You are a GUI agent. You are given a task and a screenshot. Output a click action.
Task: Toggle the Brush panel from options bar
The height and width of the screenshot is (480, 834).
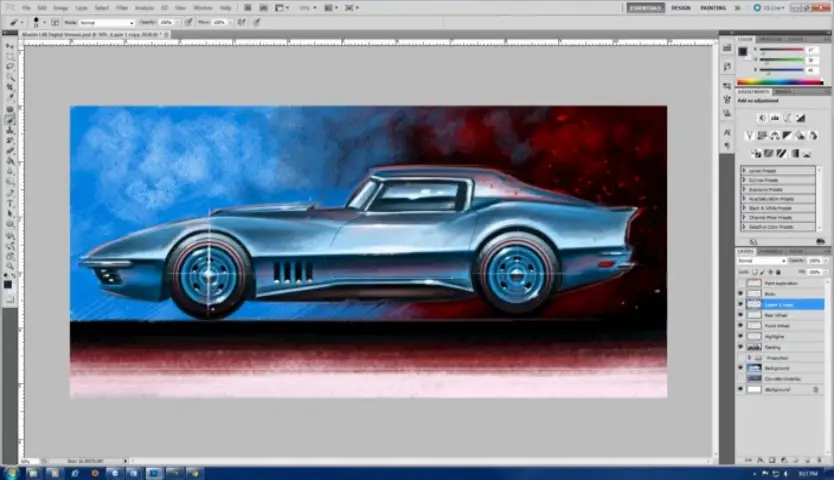[x=55, y=22]
